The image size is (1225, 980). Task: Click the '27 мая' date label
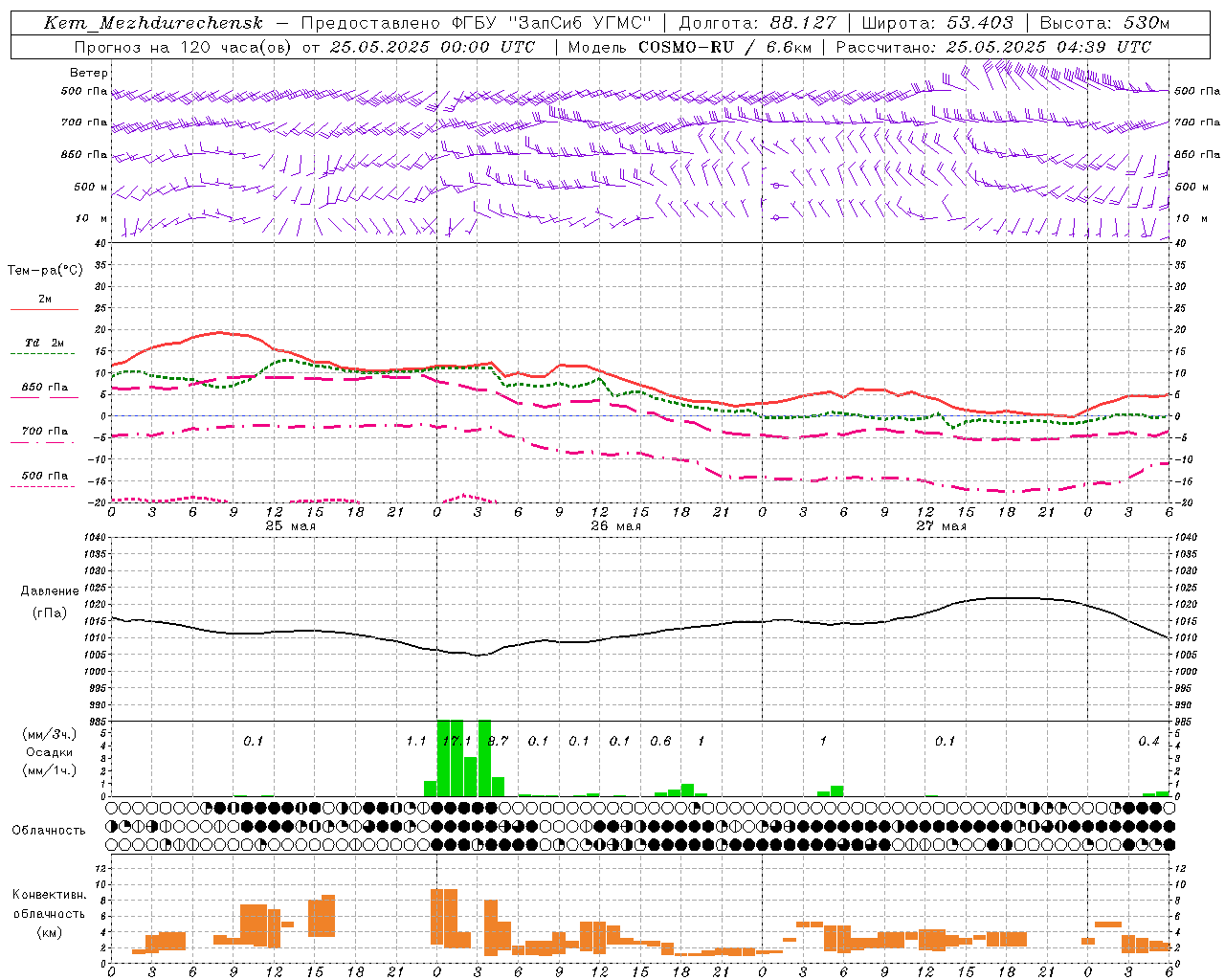(941, 526)
